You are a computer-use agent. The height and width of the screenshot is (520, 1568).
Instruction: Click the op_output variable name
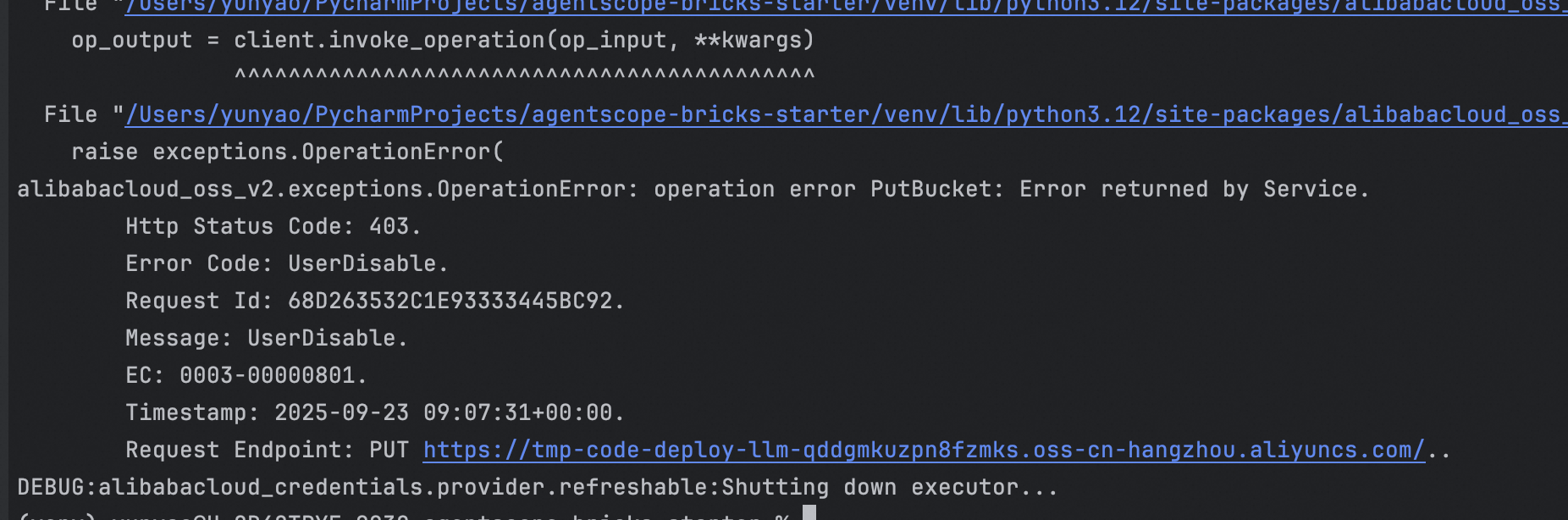coord(131,41)
